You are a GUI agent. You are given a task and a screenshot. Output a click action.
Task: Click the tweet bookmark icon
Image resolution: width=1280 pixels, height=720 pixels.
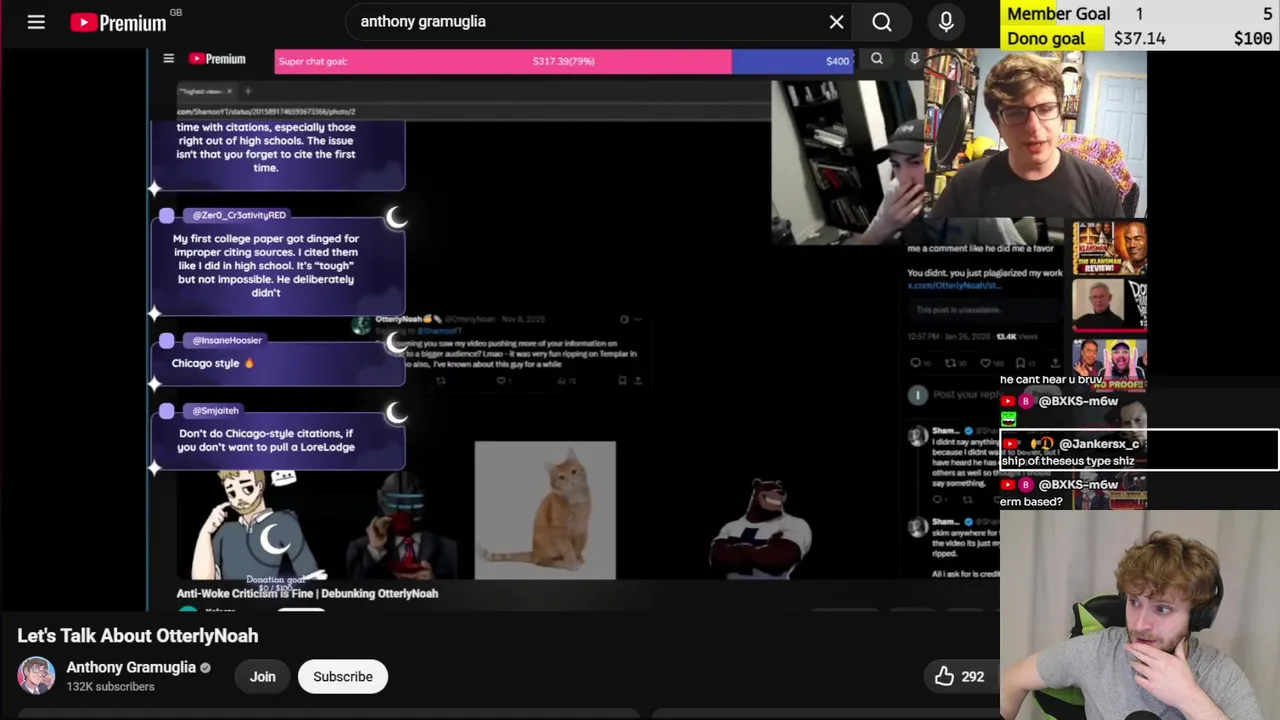pos(1020,363)
